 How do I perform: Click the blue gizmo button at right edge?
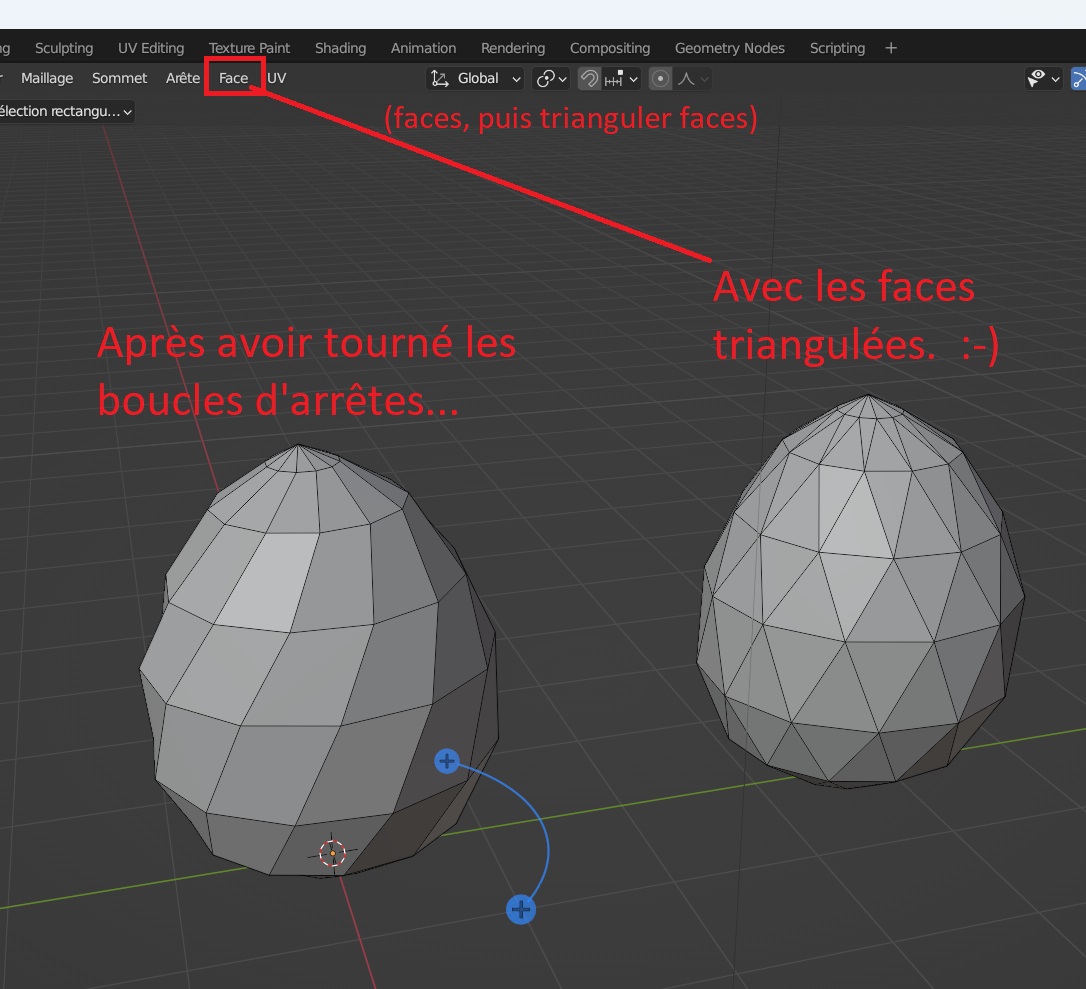(1079, 78)
